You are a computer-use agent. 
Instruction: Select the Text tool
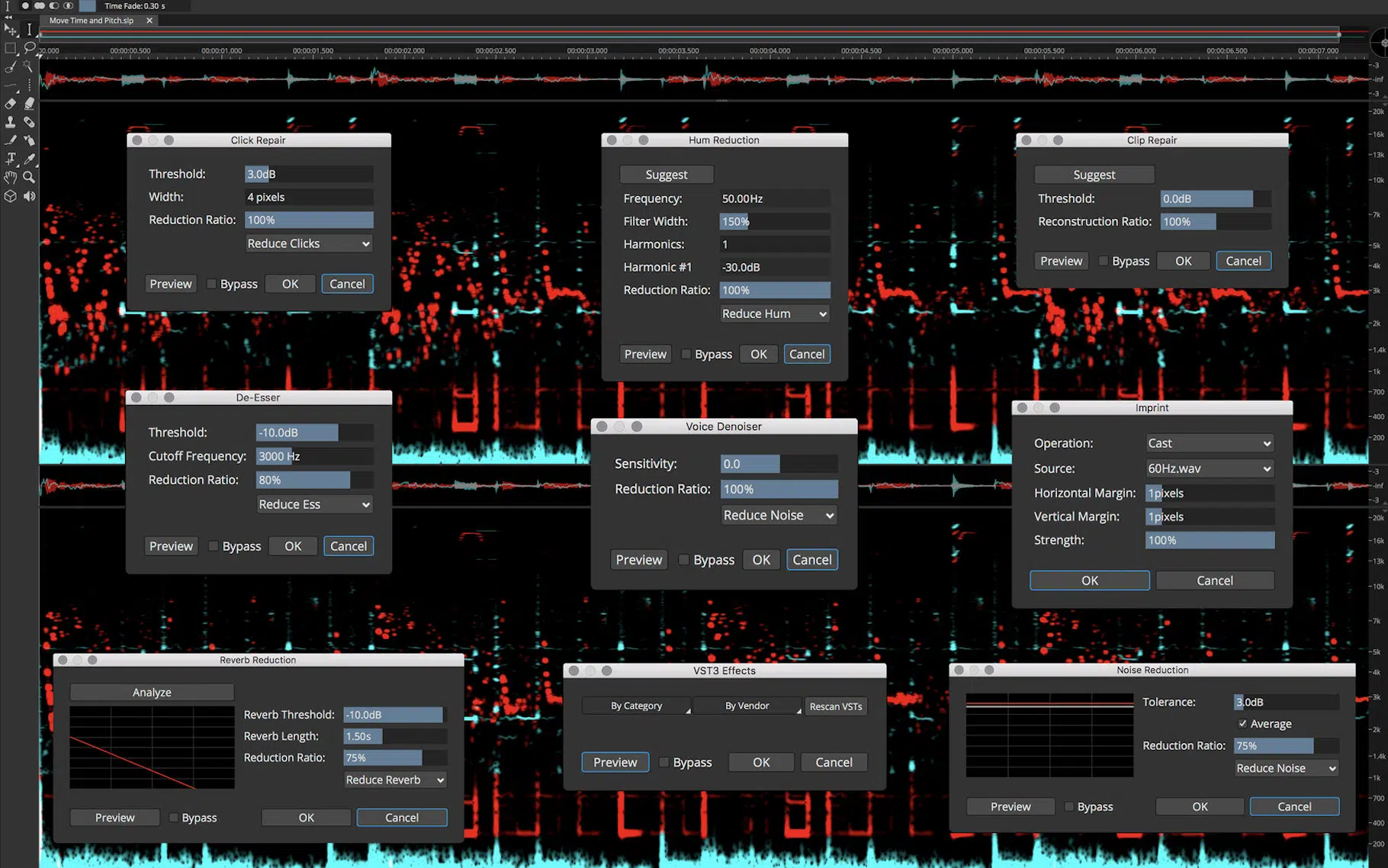[x=11, y=159]
